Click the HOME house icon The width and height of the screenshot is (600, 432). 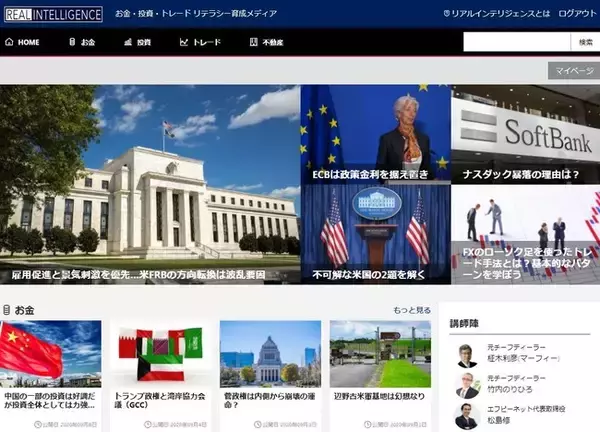(9, 42)
